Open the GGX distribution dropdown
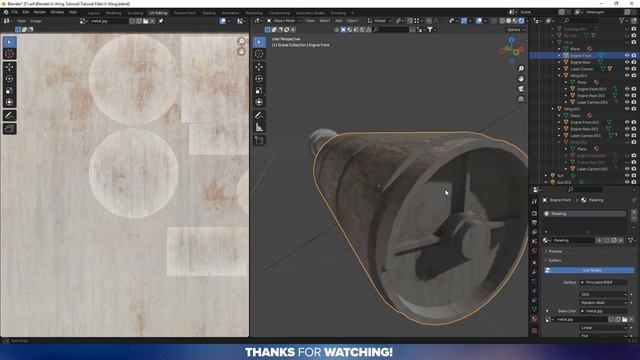 604,294
